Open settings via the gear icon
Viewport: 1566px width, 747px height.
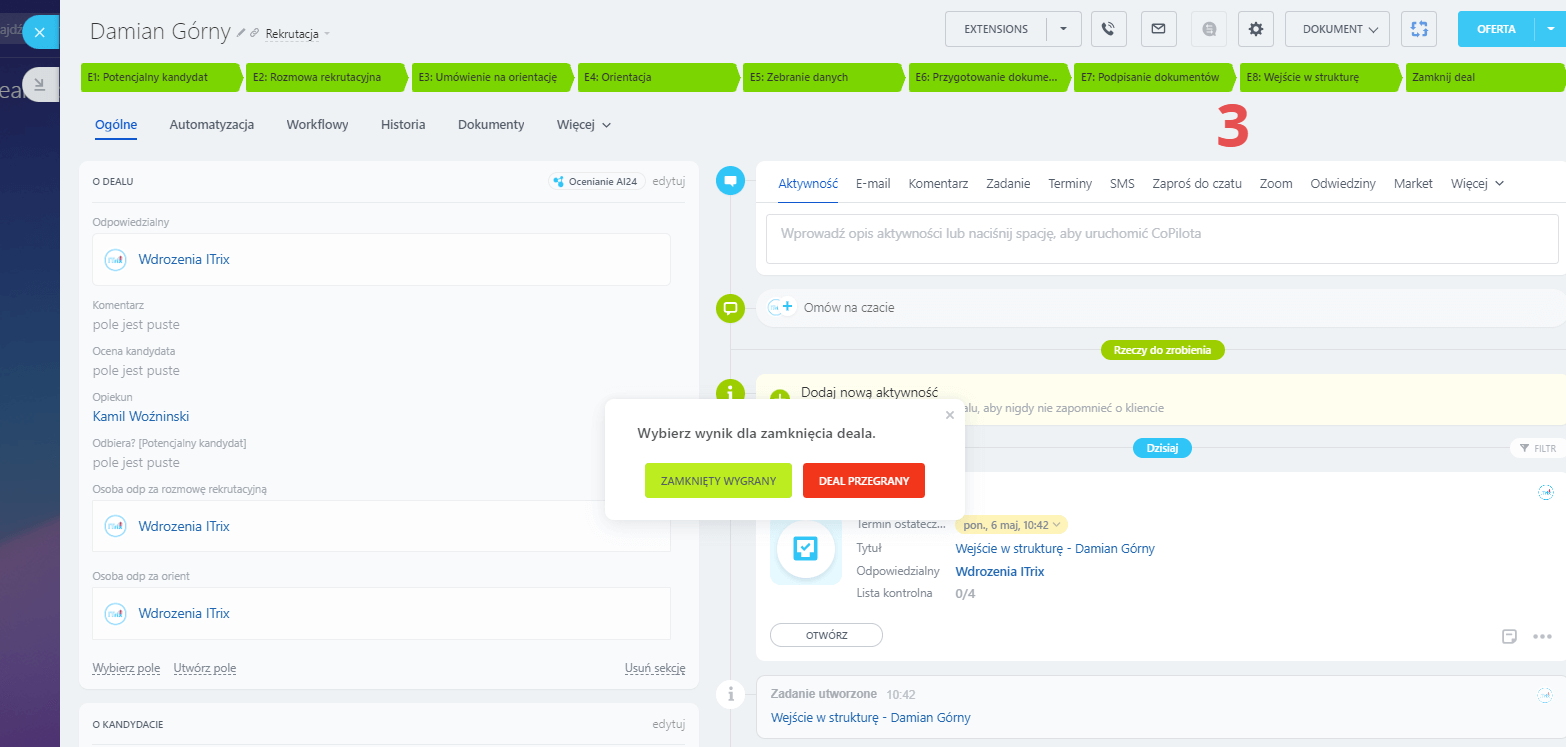click(x=1256, y=29)
